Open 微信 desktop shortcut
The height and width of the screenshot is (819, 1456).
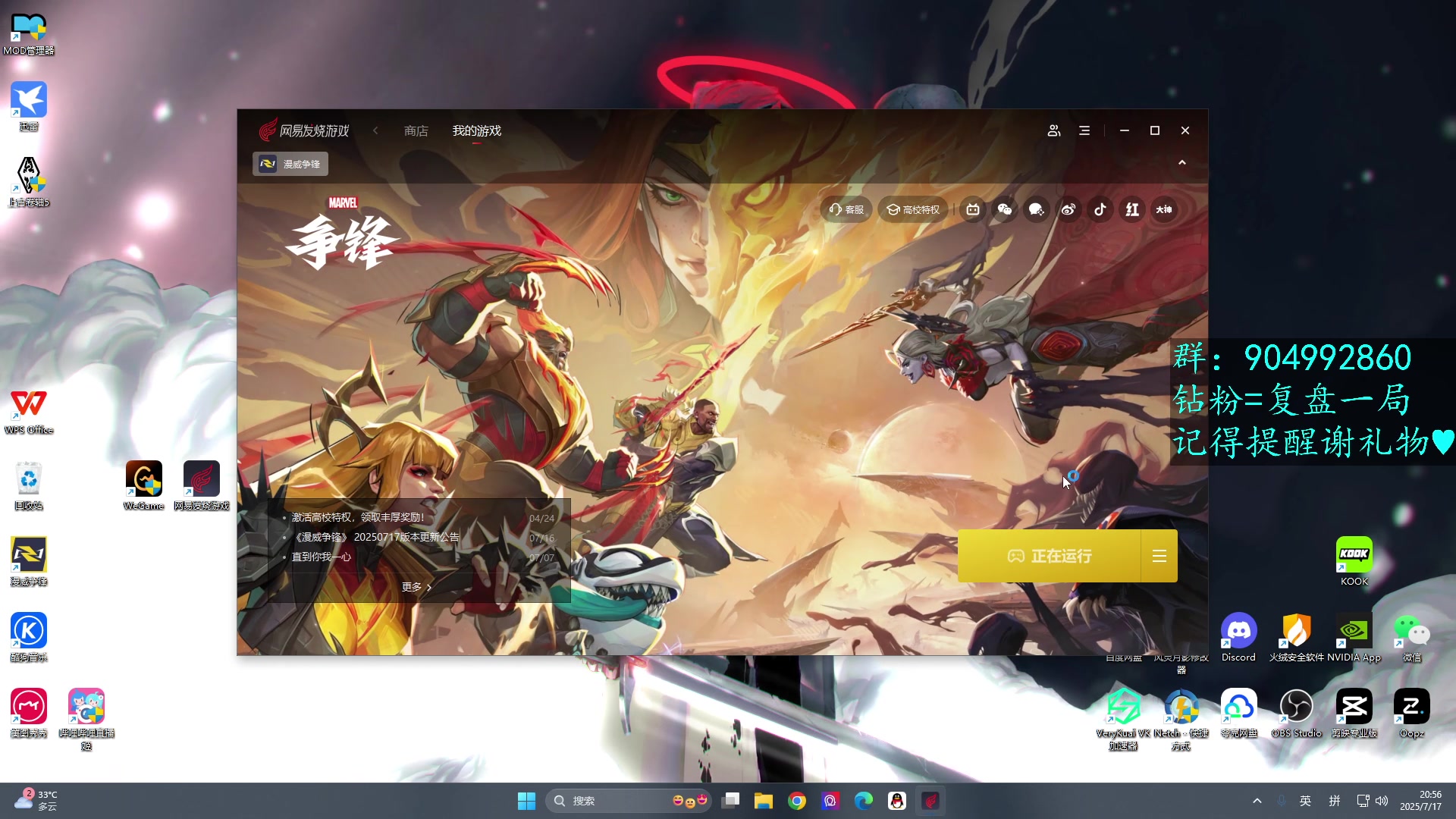1412,637
